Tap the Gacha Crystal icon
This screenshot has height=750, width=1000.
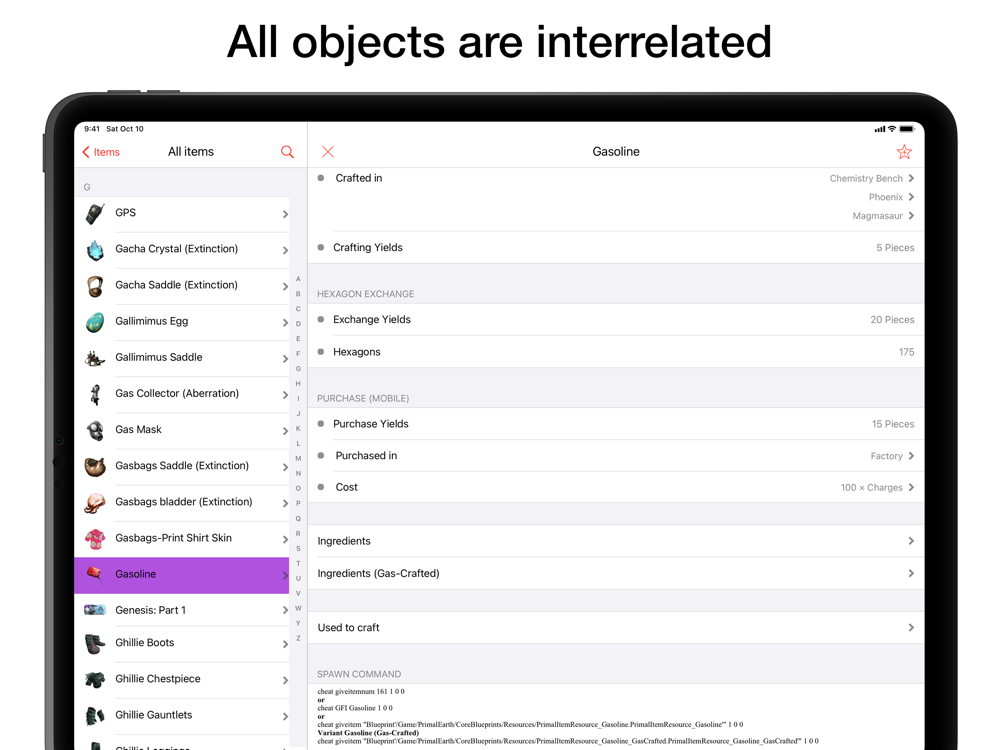pos(95,250)
